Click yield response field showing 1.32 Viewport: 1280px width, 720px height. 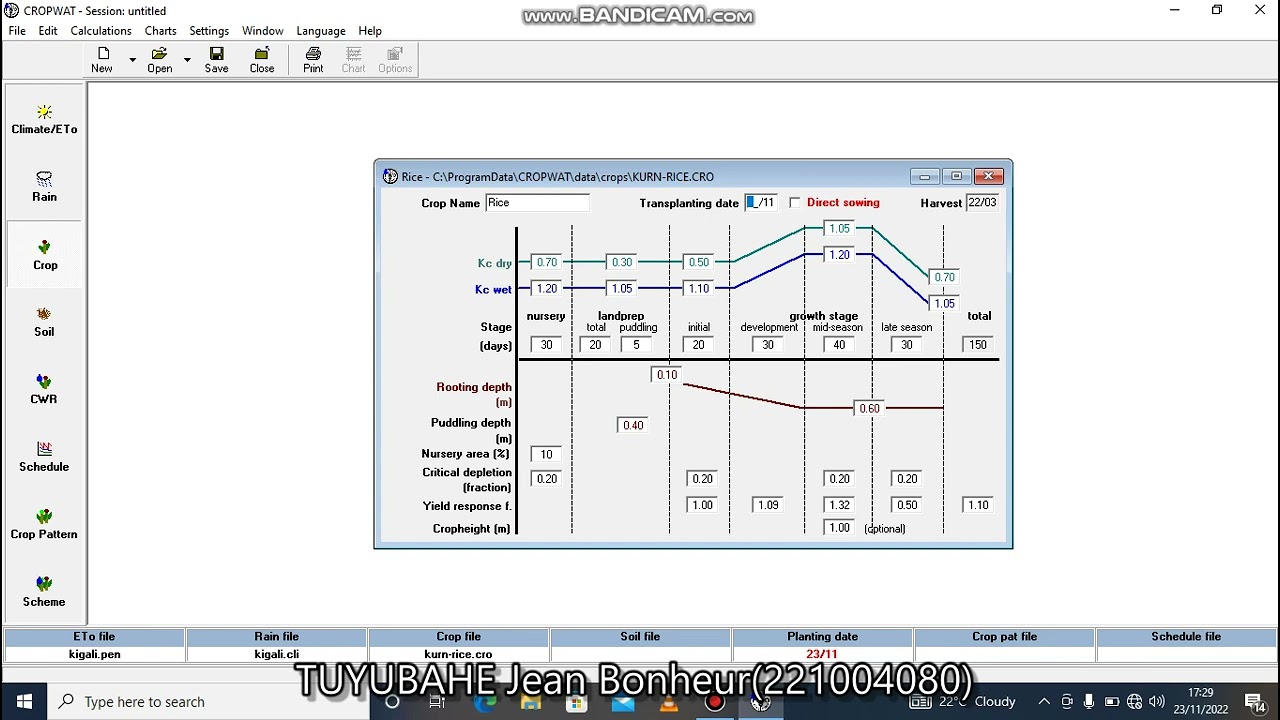(x=839, y=506)
